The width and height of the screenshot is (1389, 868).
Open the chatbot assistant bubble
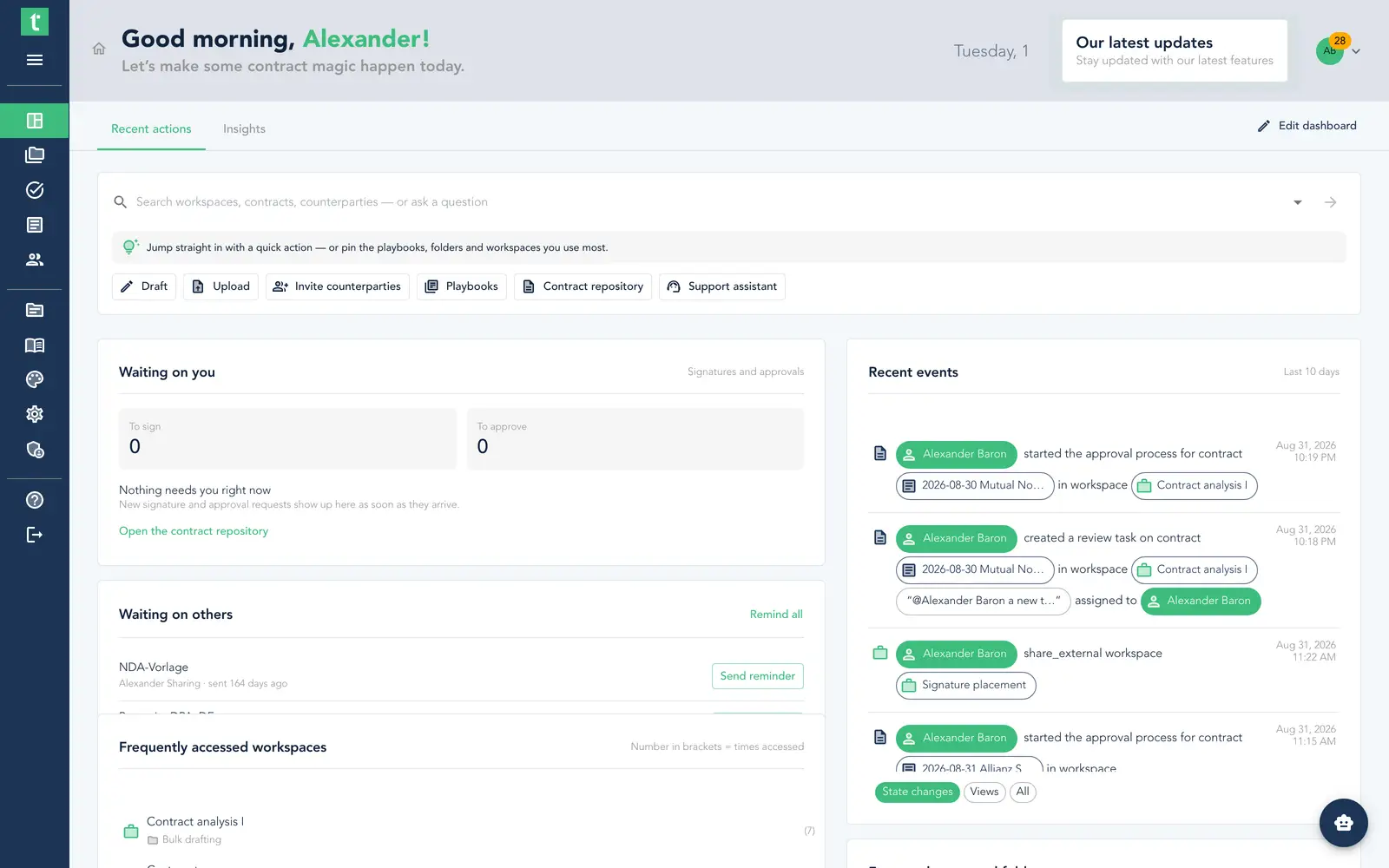pos(1343,823)
